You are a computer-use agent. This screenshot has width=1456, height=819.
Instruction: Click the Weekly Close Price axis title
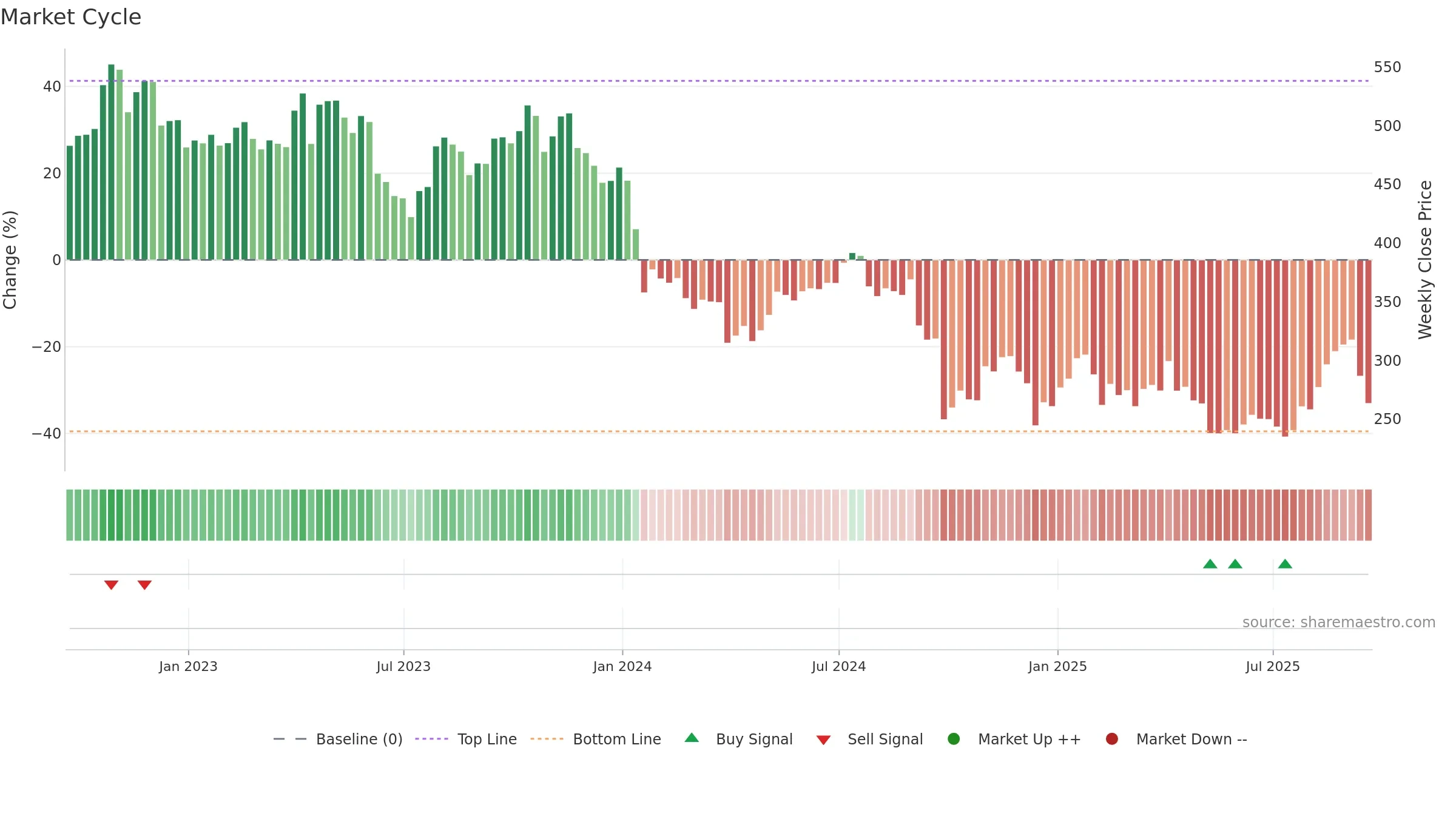coord(1426,260)
